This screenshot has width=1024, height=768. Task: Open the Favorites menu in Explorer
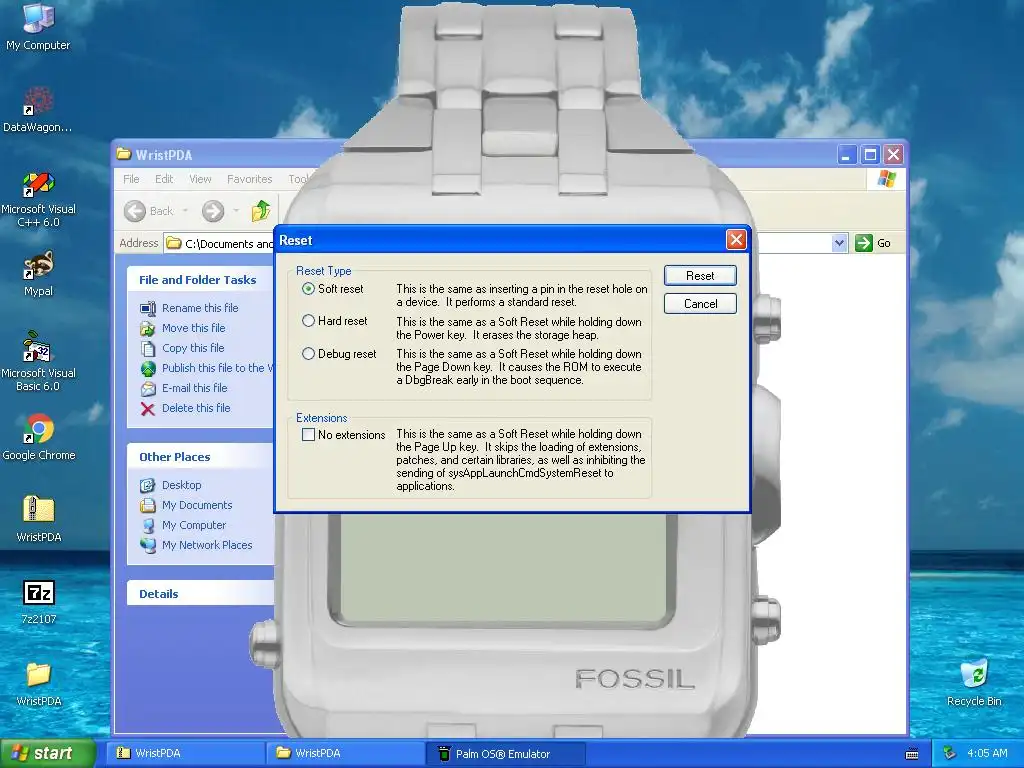pos(249,179)
